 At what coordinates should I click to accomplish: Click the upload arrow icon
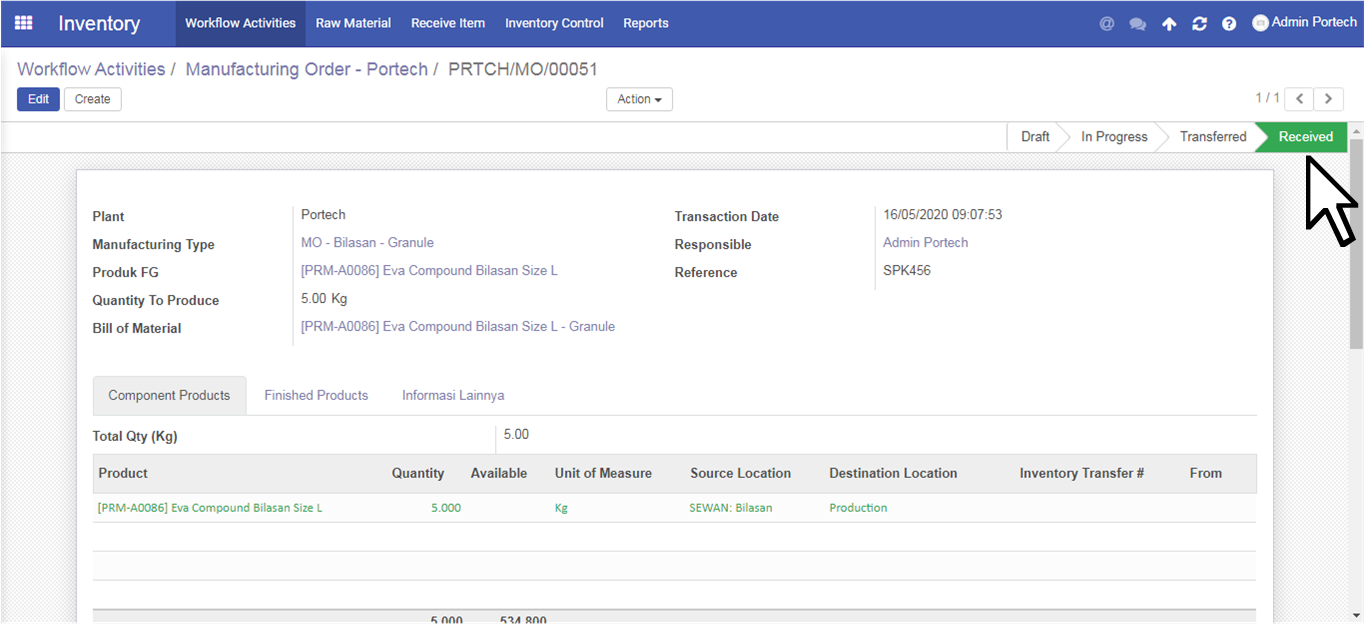pos(1169,24)
